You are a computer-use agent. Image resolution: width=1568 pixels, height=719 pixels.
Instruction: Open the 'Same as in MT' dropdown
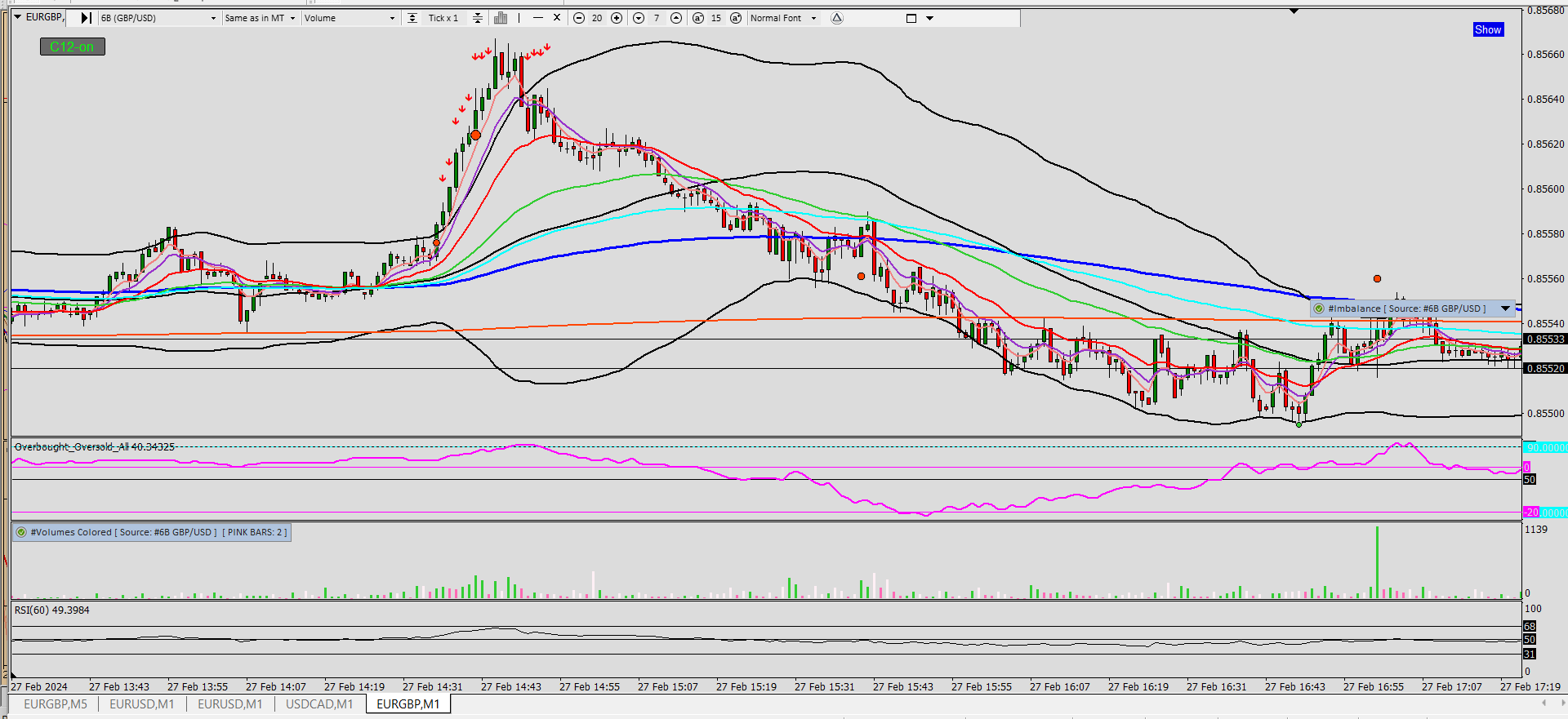(x=260, y=18)
